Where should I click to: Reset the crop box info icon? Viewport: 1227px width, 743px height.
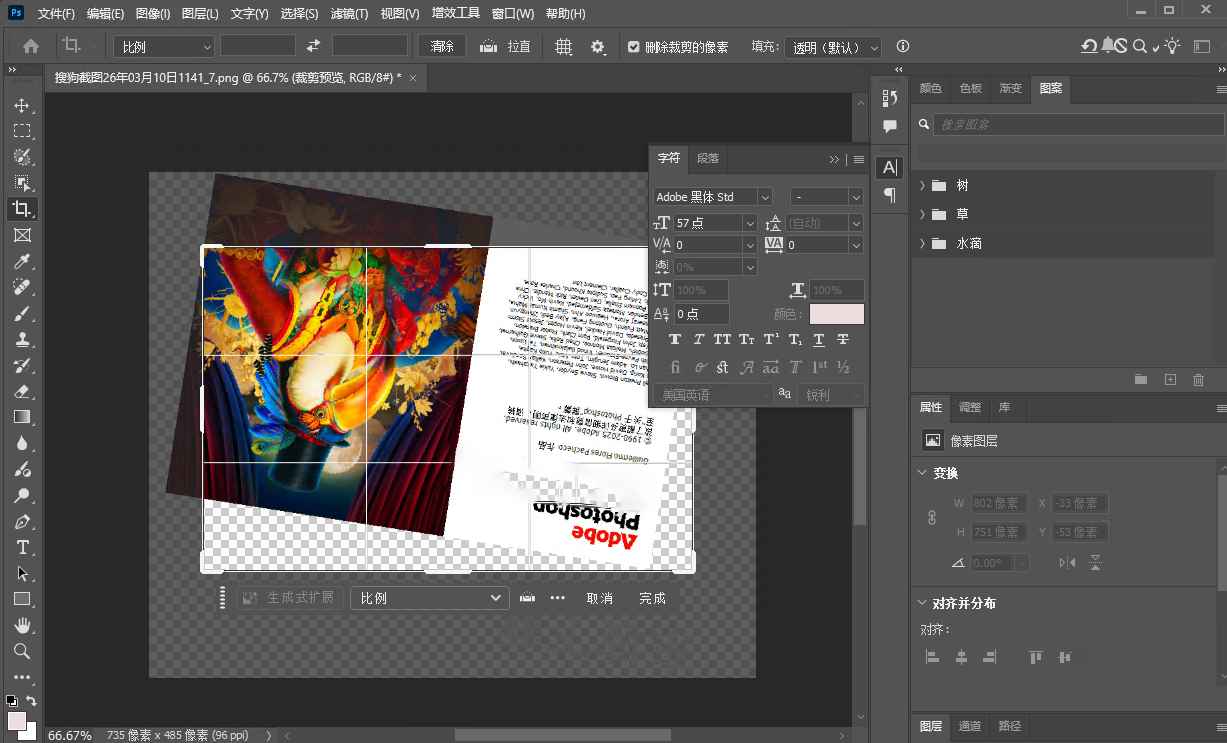(903, 46)
